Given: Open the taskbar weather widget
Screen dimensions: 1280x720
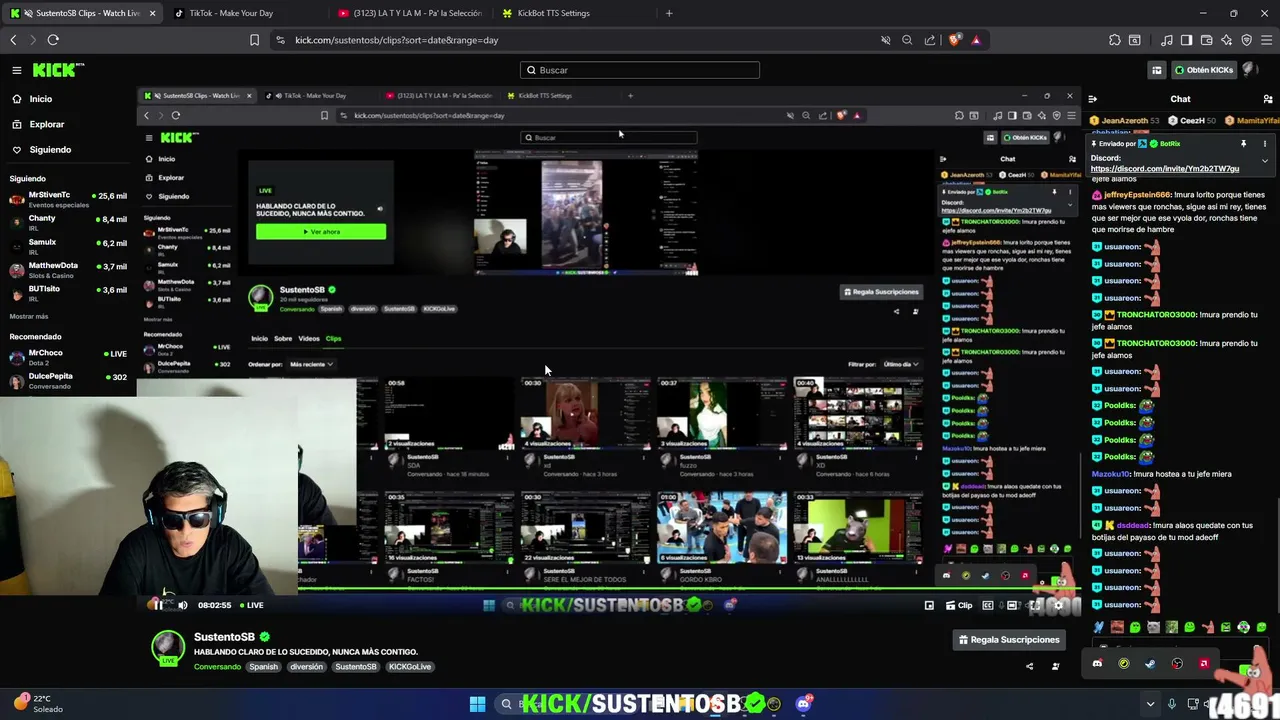Looking at the screenshot, I should (x=38, y=704).
